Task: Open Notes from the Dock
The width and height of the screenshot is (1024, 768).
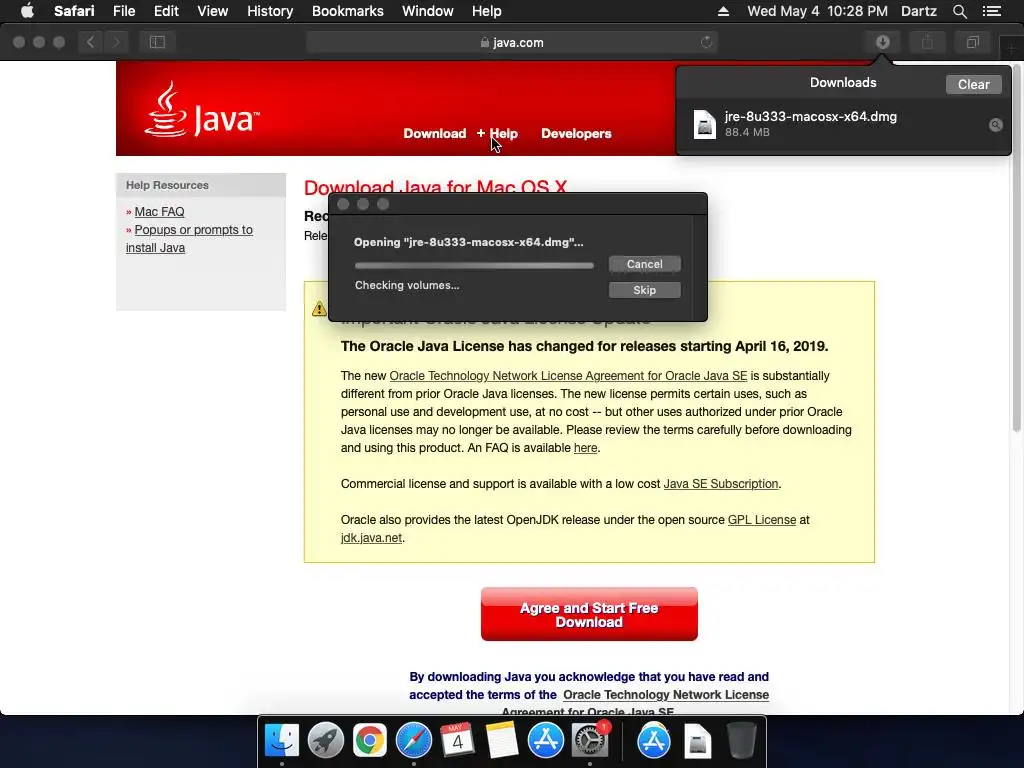Action: 502,740
